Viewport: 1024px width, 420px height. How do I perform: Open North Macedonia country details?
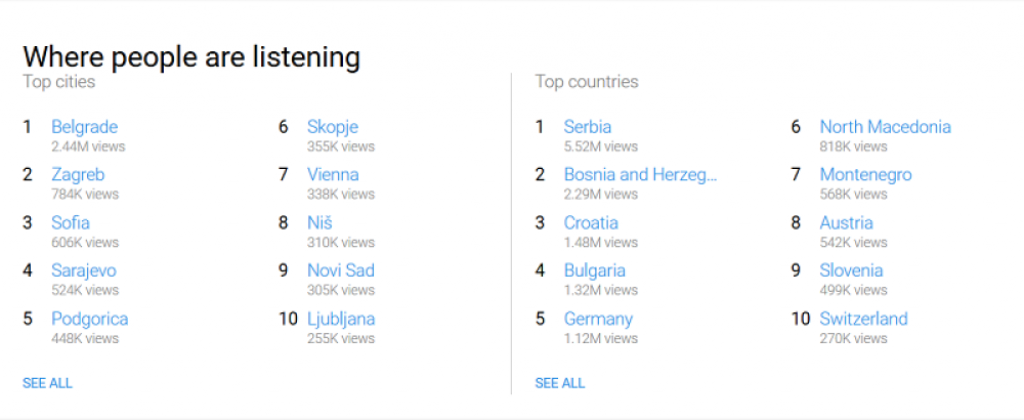(885, 127)
